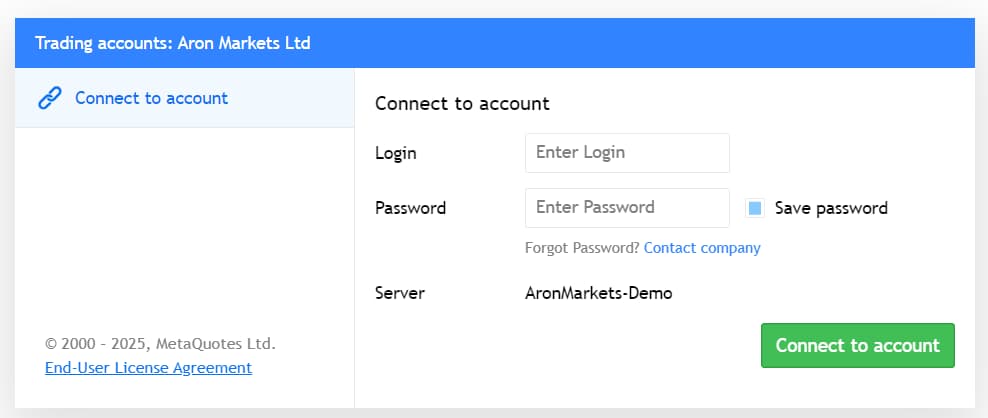Open the End-User License Agreement link
This screenshot has height=418, width=988.
(148, 368)
